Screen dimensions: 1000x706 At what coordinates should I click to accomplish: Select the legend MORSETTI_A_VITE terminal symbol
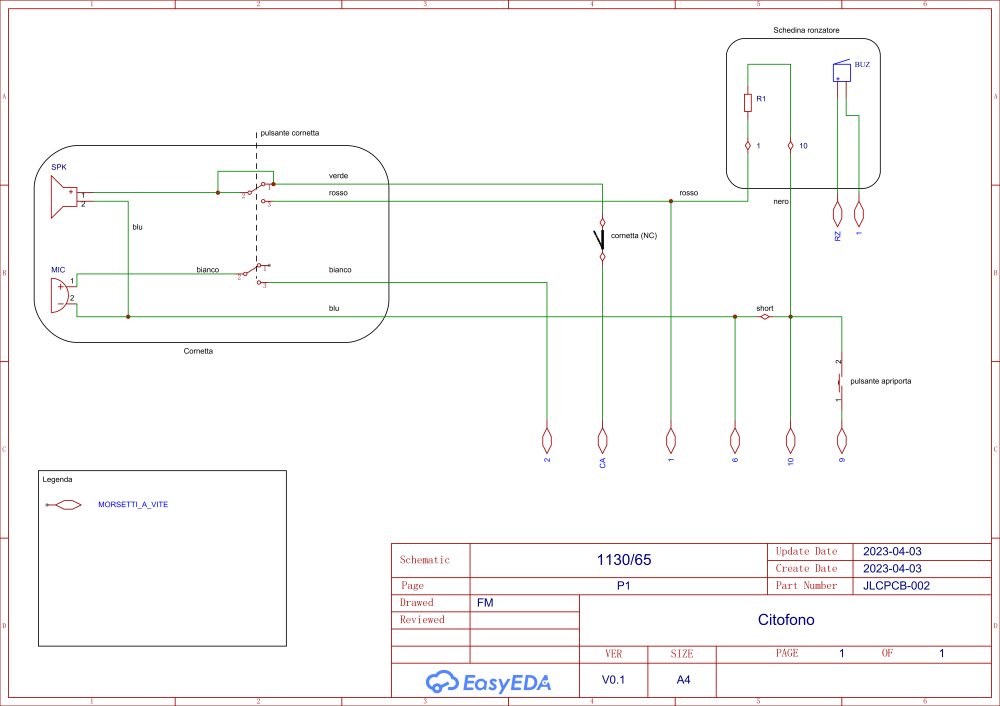(x=64, y=505)
